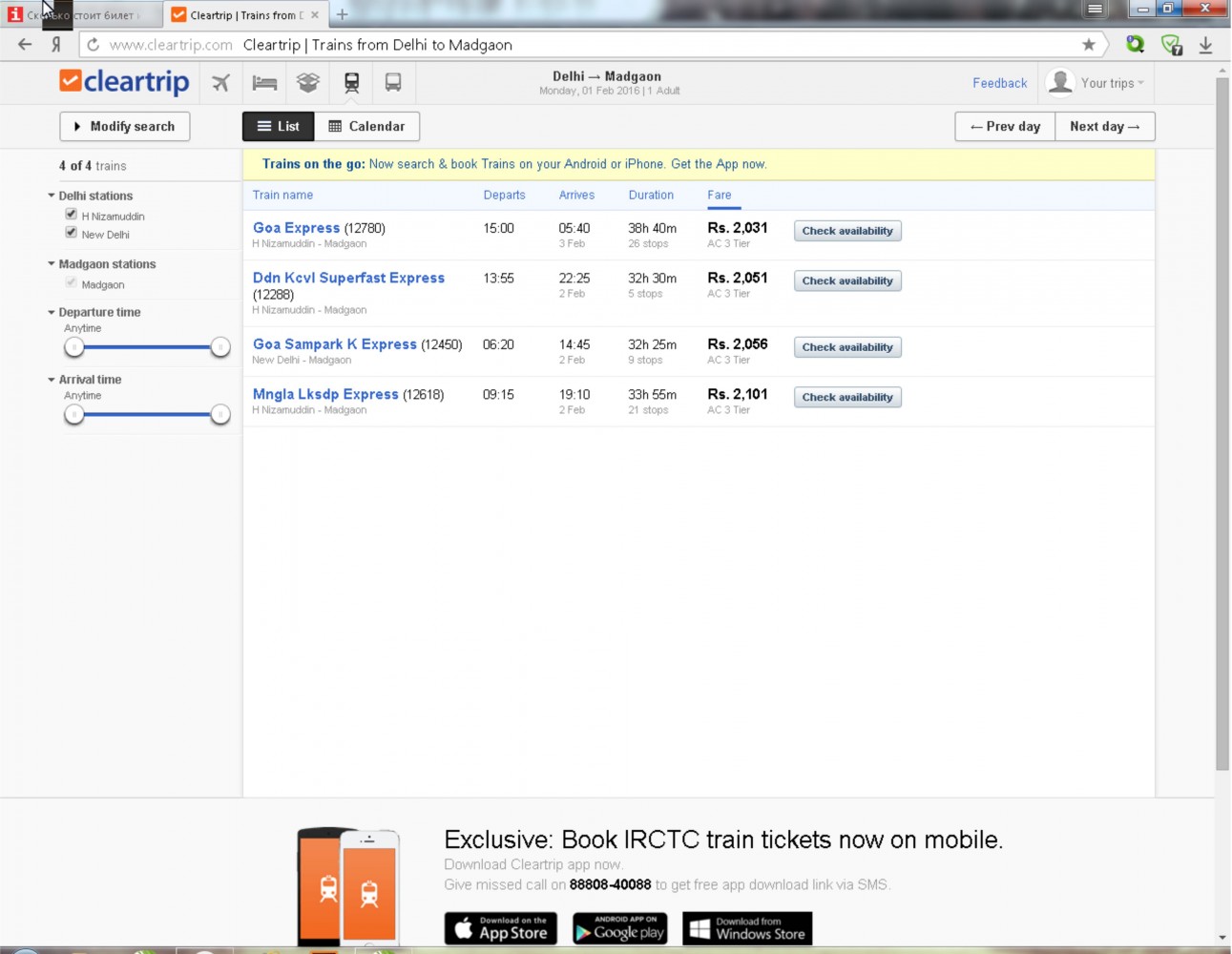Click the left handle of Arrival time slider
This screenshot has height=954, width=1232.
click(x=74, y=414)
